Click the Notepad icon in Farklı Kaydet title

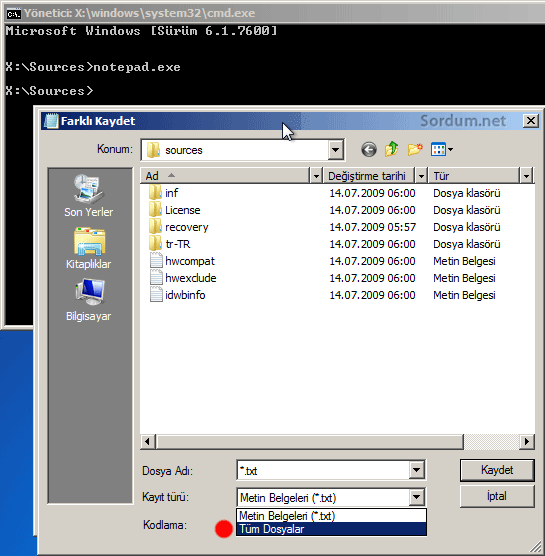point(51,121)
